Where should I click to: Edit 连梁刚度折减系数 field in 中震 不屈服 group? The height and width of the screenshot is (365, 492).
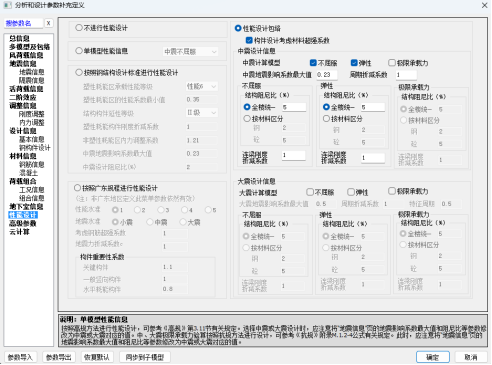tap(294, 155)
